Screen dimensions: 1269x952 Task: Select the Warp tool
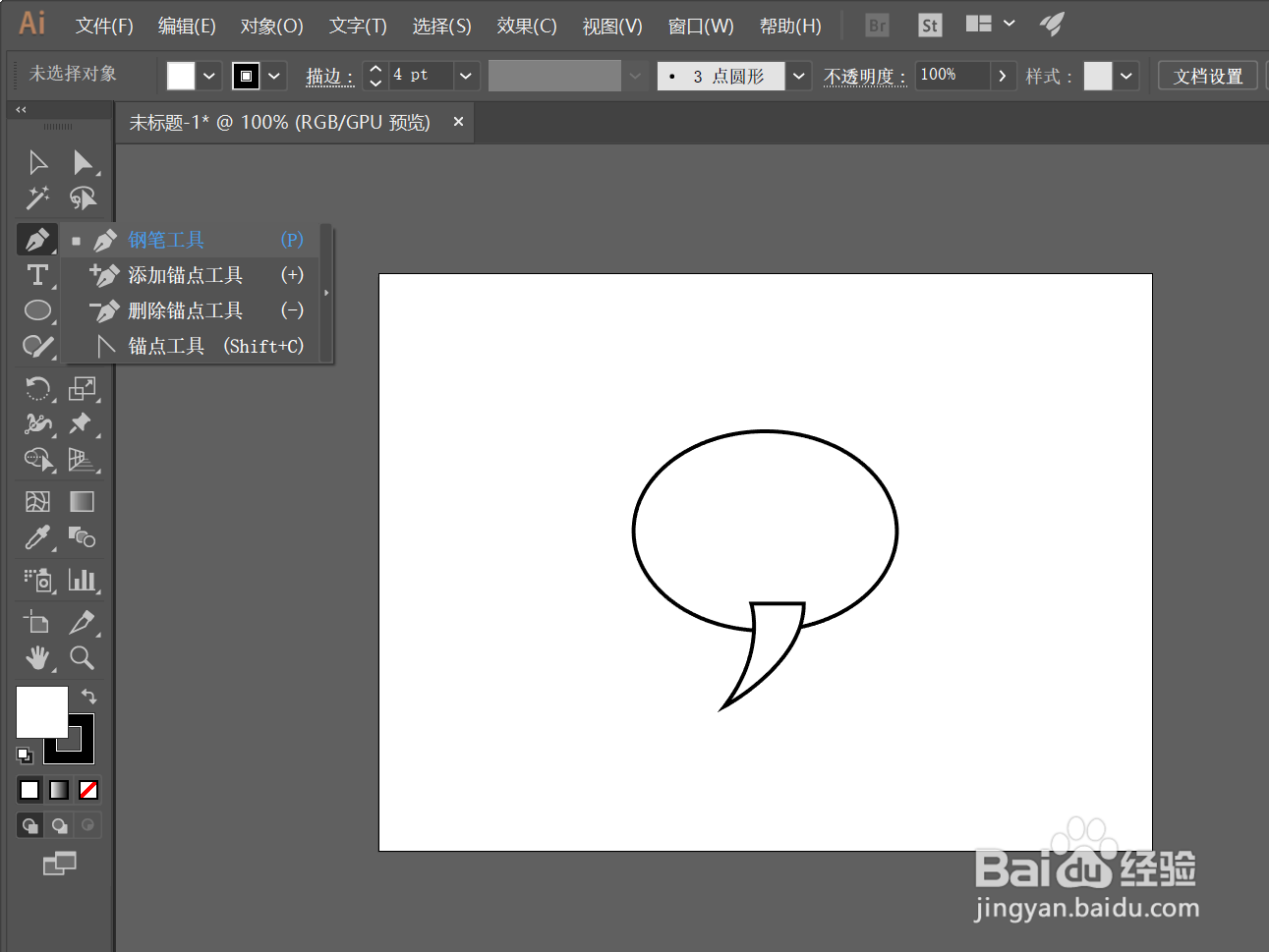37,424
